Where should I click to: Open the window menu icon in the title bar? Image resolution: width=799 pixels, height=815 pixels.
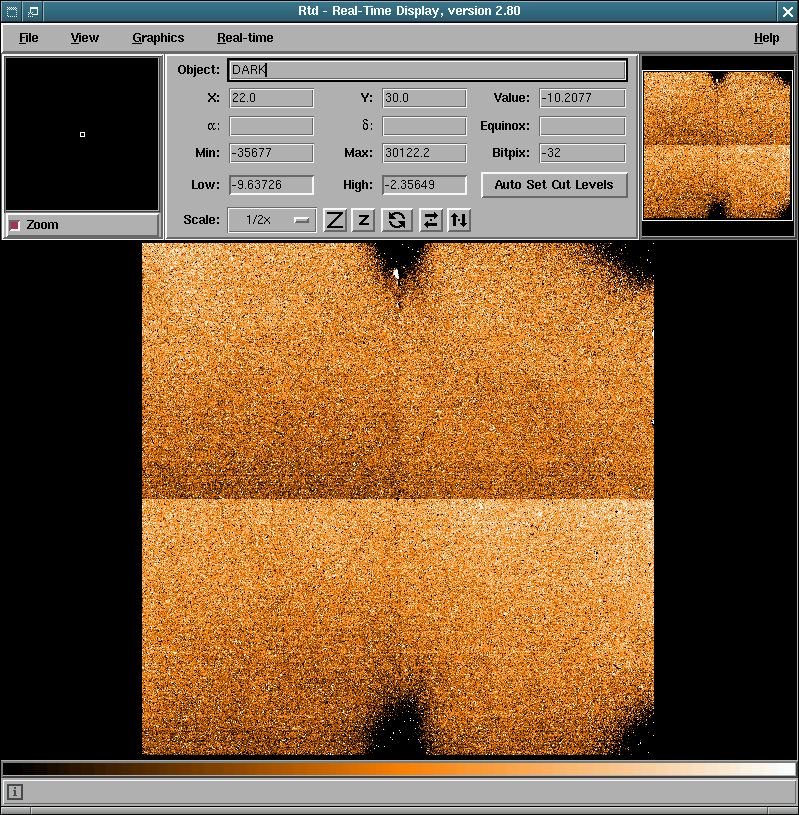(11, 11)
